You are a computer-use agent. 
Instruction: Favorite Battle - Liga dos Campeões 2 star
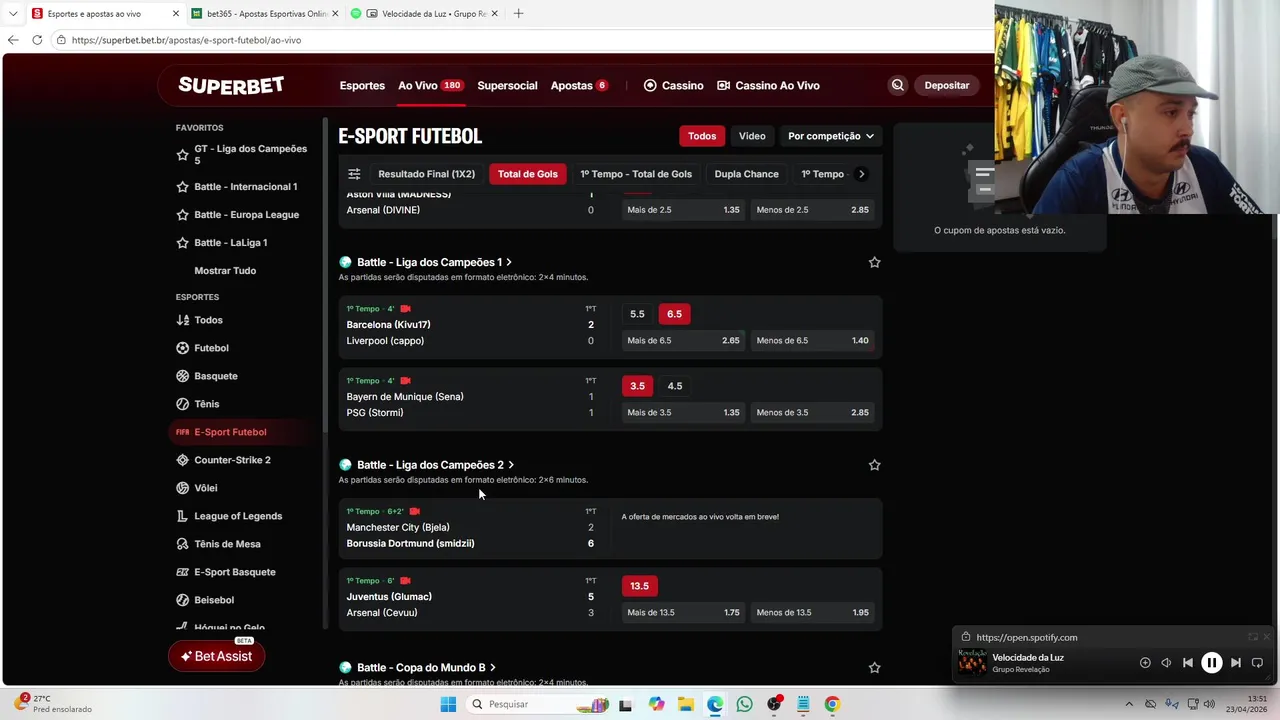(x=874, y=465)
